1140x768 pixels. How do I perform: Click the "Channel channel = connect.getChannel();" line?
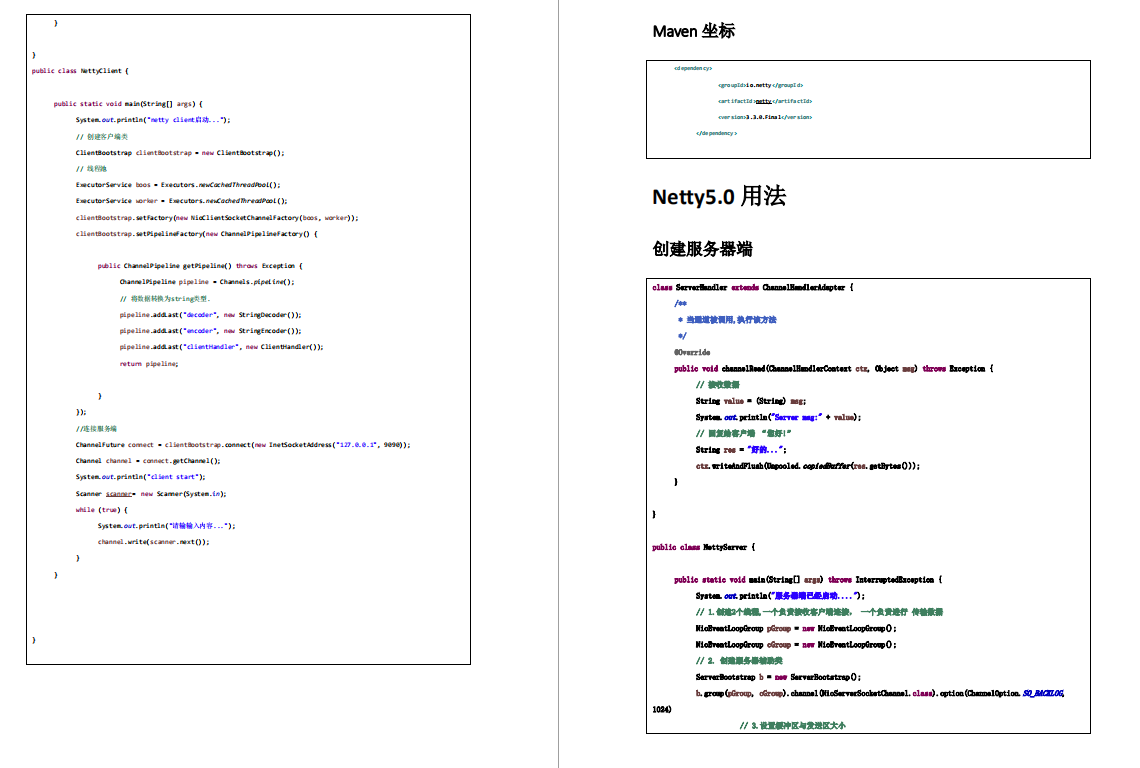148,460
